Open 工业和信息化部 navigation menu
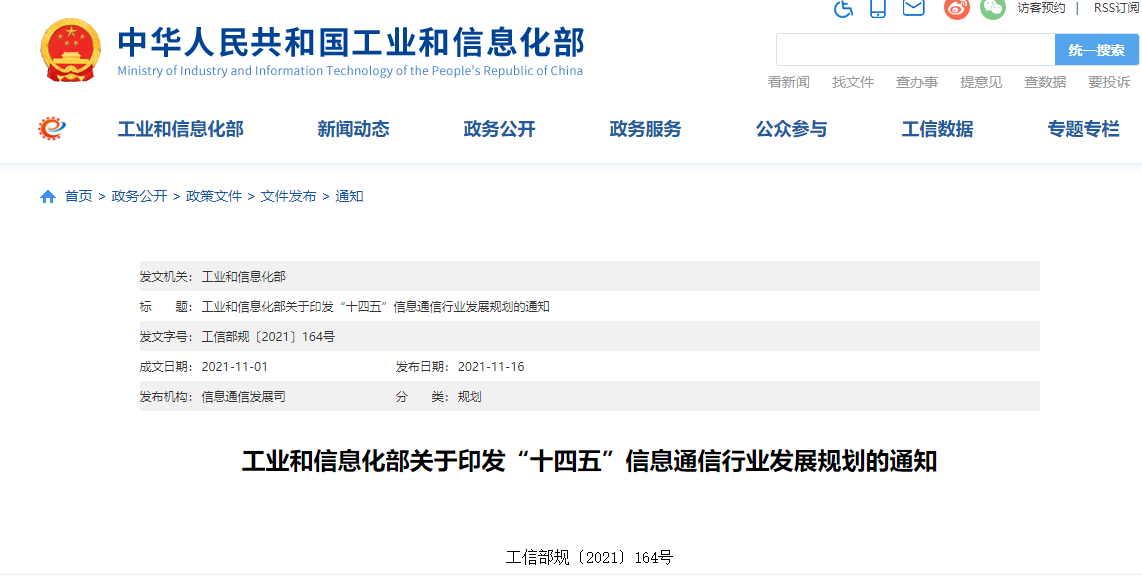Viewport: 1142px width, 577px height. tap(181, 130)
